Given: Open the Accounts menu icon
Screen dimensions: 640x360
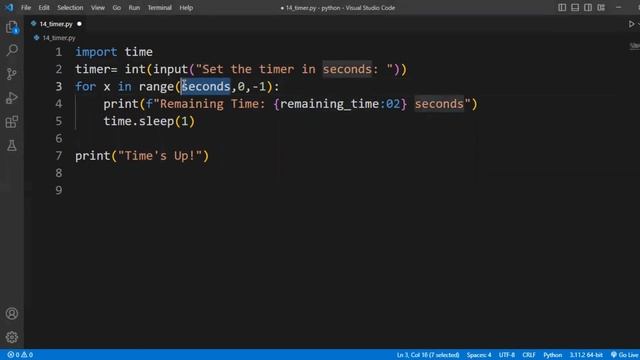Looking at the screenshot, I should tap(12, 313).
